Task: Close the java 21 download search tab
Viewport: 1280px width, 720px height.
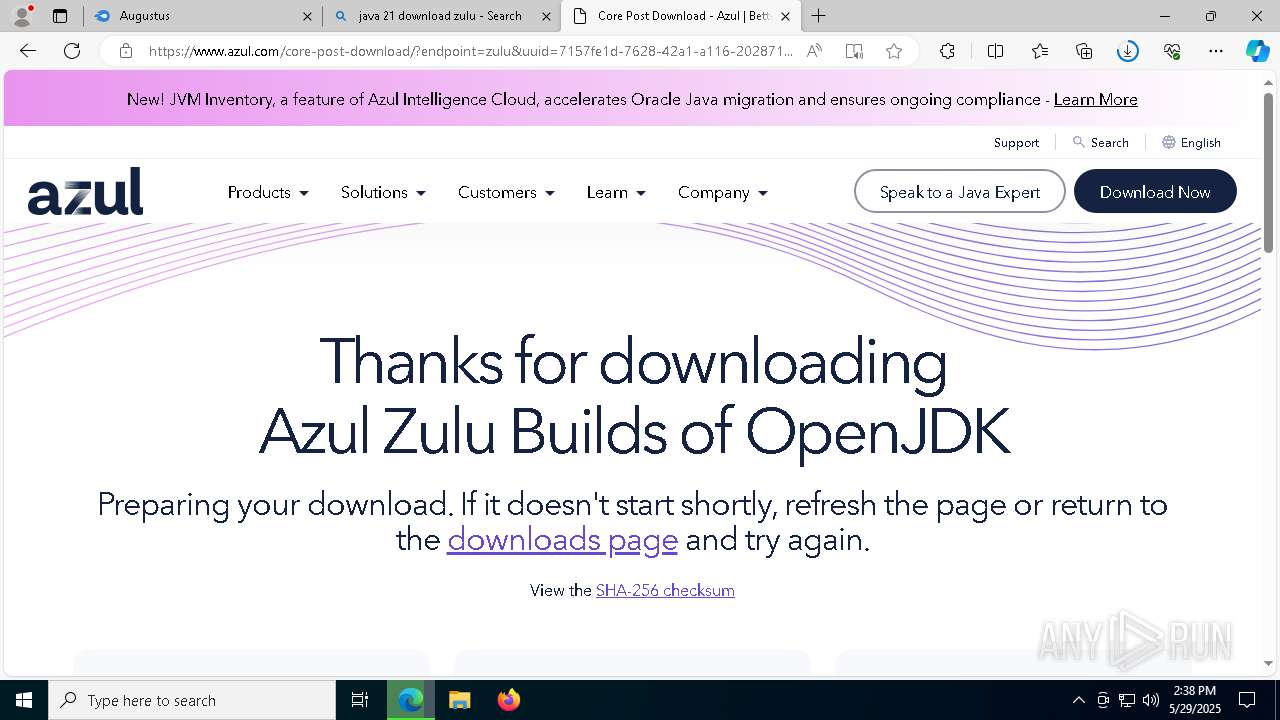Action: (546, 16)
